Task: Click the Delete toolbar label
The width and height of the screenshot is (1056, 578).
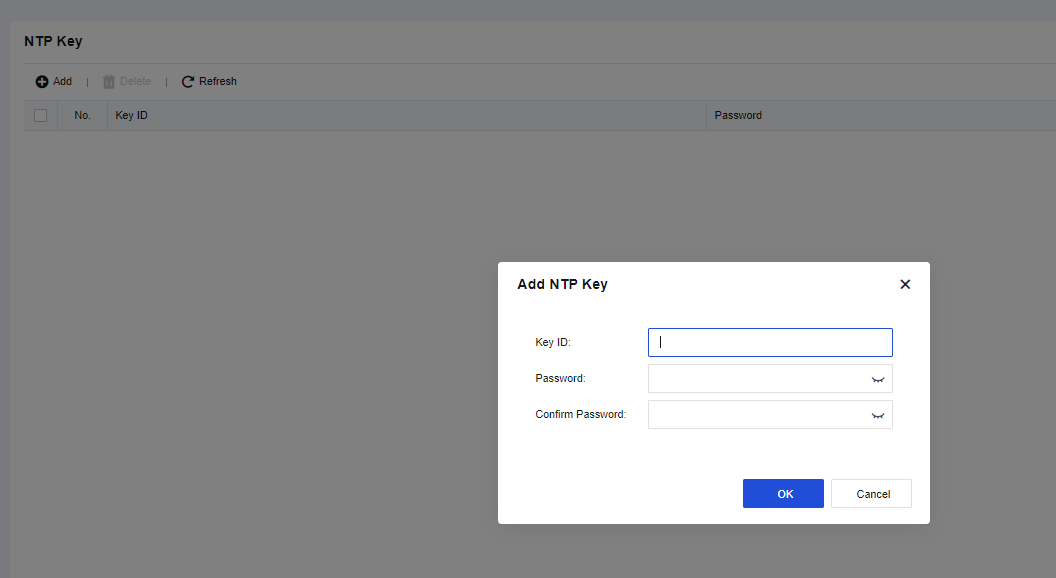Action: point(136,82)
